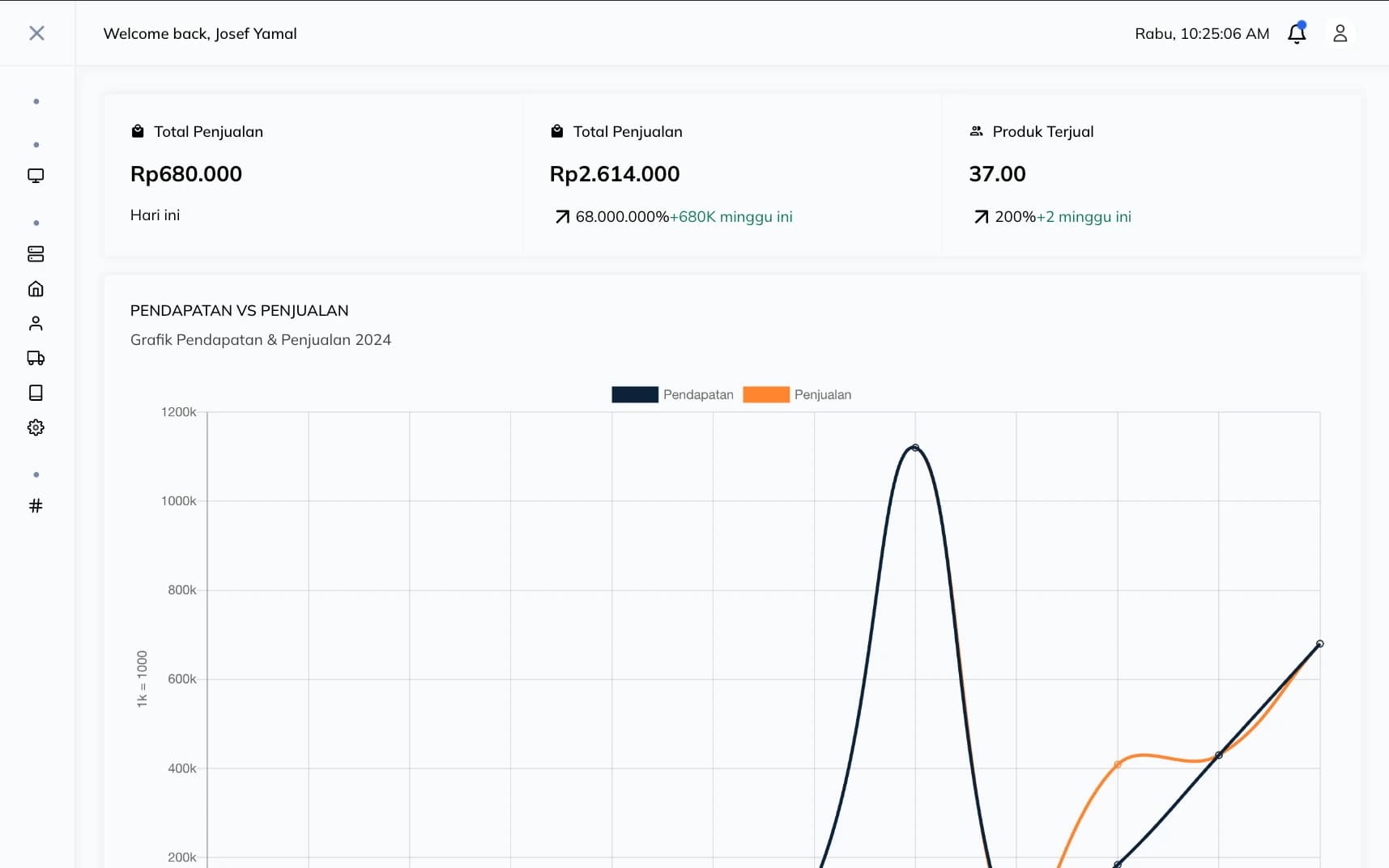Click the shopping bag icon on Rp2.614.000 card
This screenshot has height=868, width=1389.
click(x=557, y=131)
